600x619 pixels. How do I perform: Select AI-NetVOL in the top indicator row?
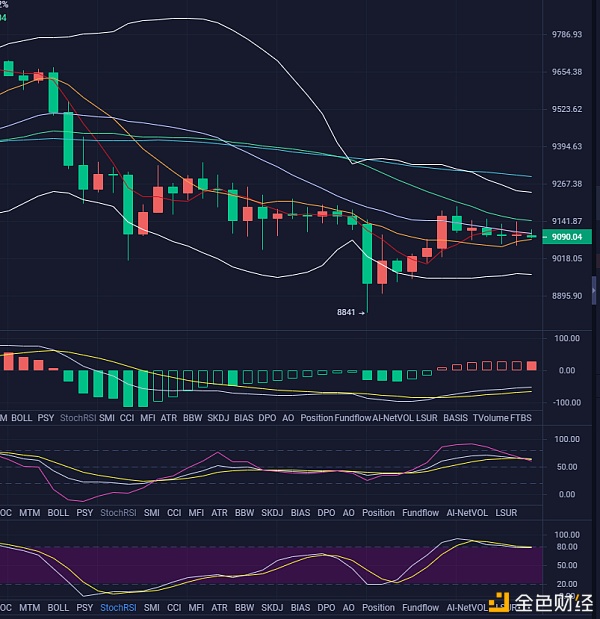(393, 418)
